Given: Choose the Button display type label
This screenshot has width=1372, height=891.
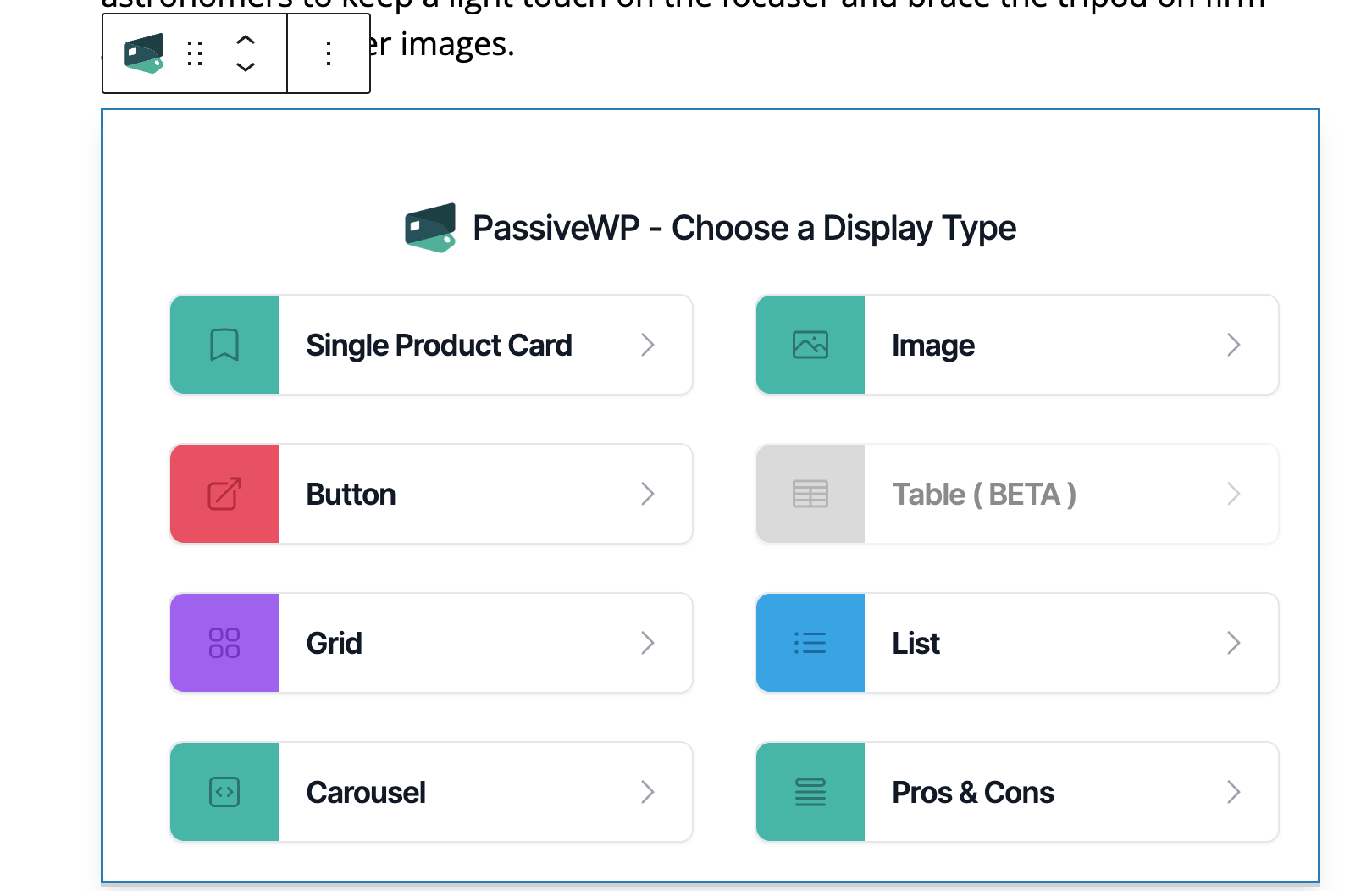Looking at the screenshot, I should (x=351, y=495).
